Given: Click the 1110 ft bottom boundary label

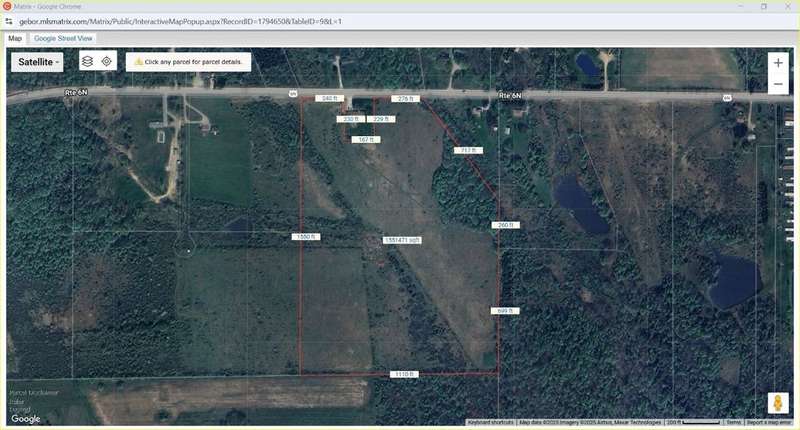Looking at the screenshot, I should point(403,373).
